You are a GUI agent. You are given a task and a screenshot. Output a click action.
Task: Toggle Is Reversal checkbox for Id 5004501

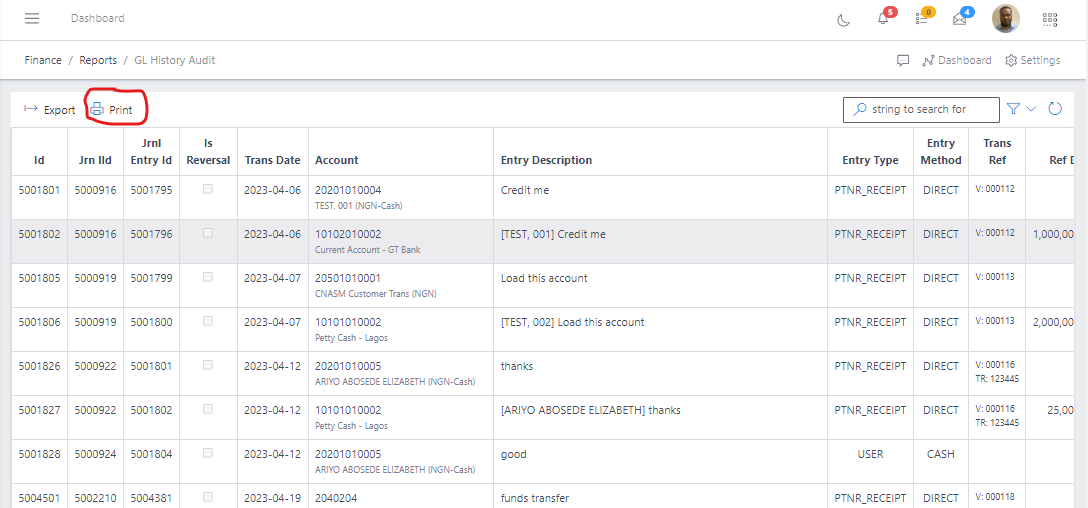pos(207,498)
